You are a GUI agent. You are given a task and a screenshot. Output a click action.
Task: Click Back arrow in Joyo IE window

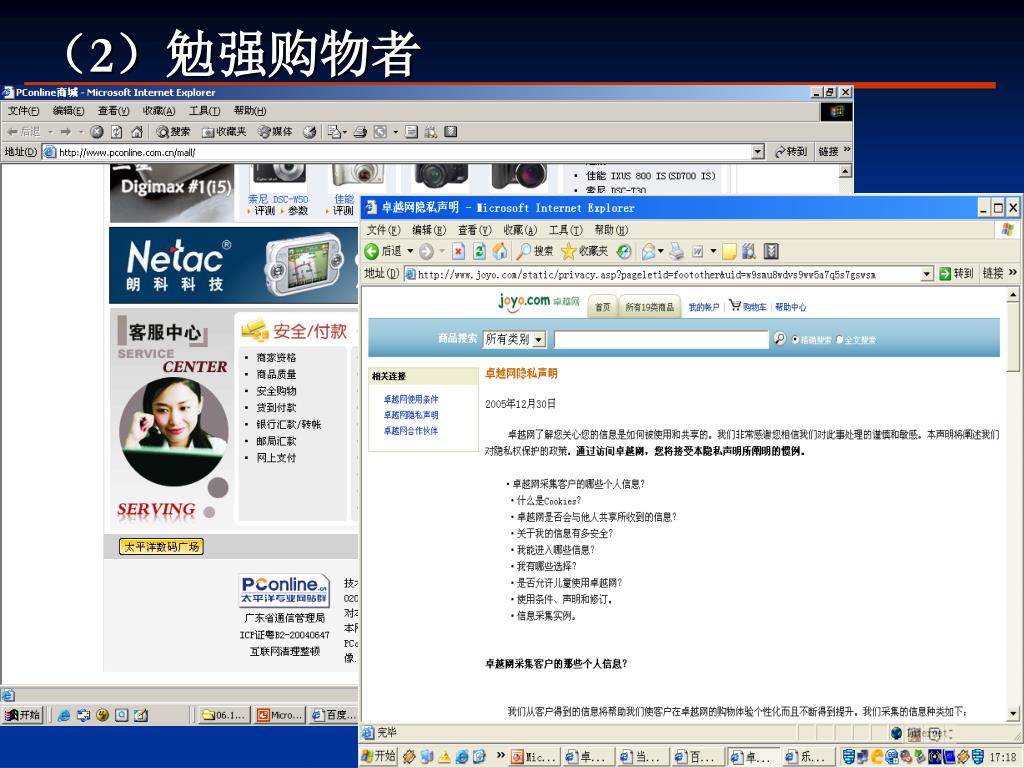[372, 251]
